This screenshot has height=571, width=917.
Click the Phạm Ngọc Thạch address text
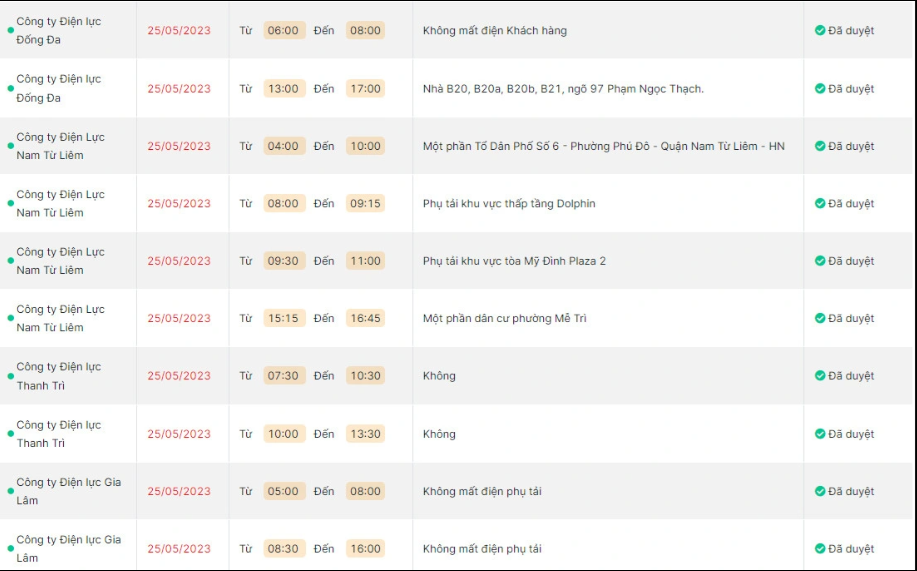point(563,89)
